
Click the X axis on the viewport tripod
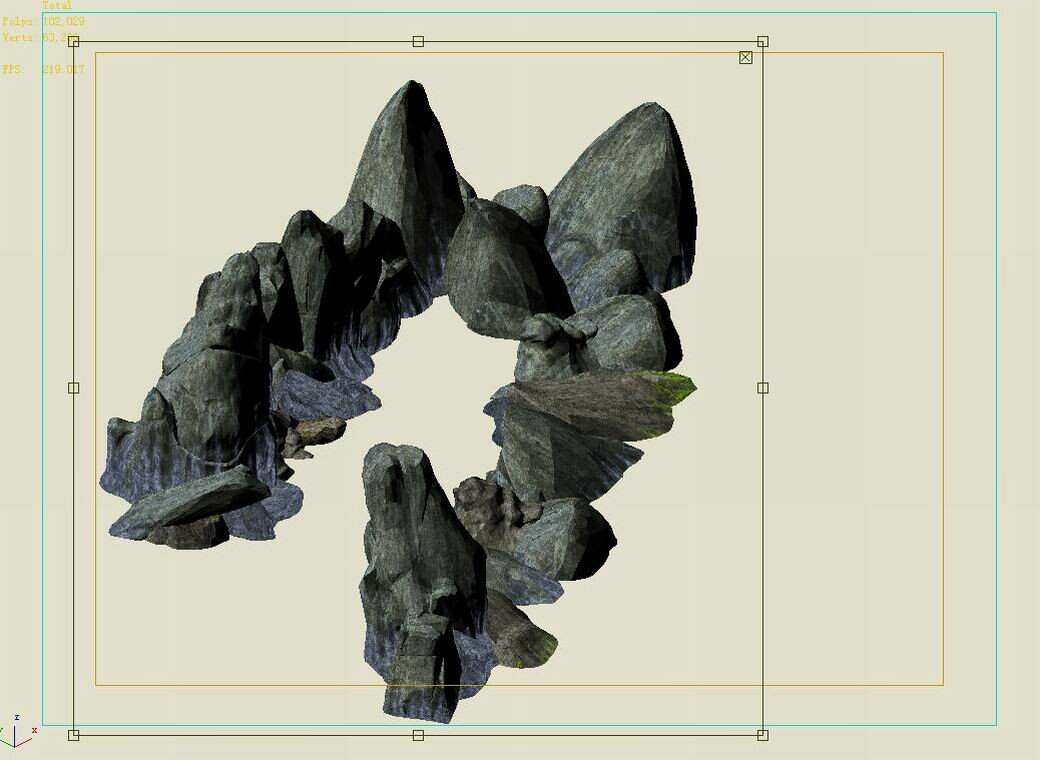34,730
